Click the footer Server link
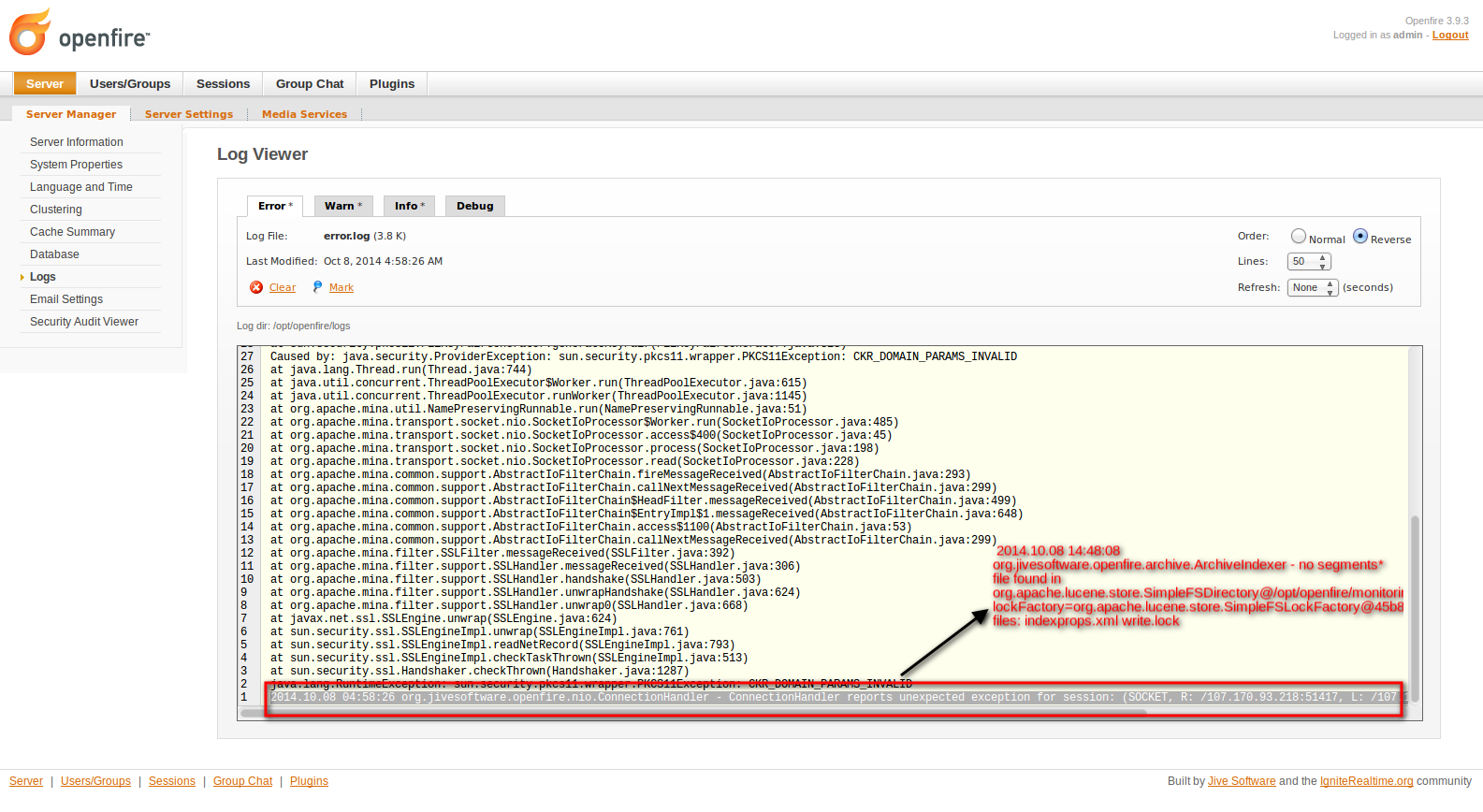Screen dimensions: 1483x812 point(26,781)
